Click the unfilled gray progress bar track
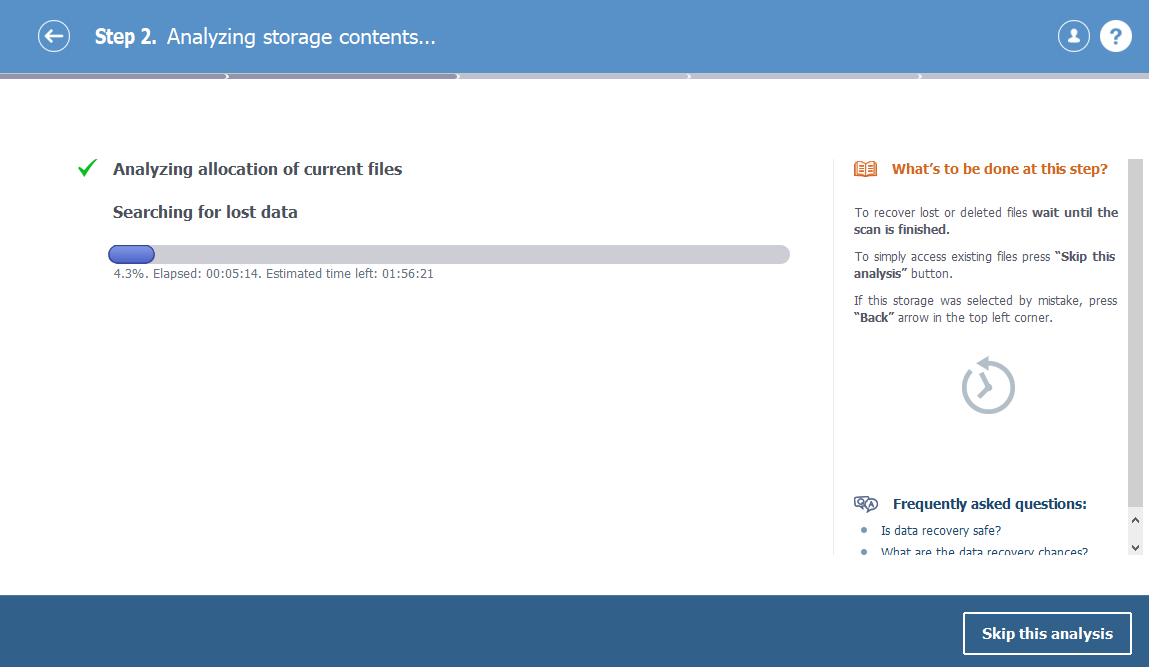Viewport: 1149px width, 667px height. coord(472,254)
